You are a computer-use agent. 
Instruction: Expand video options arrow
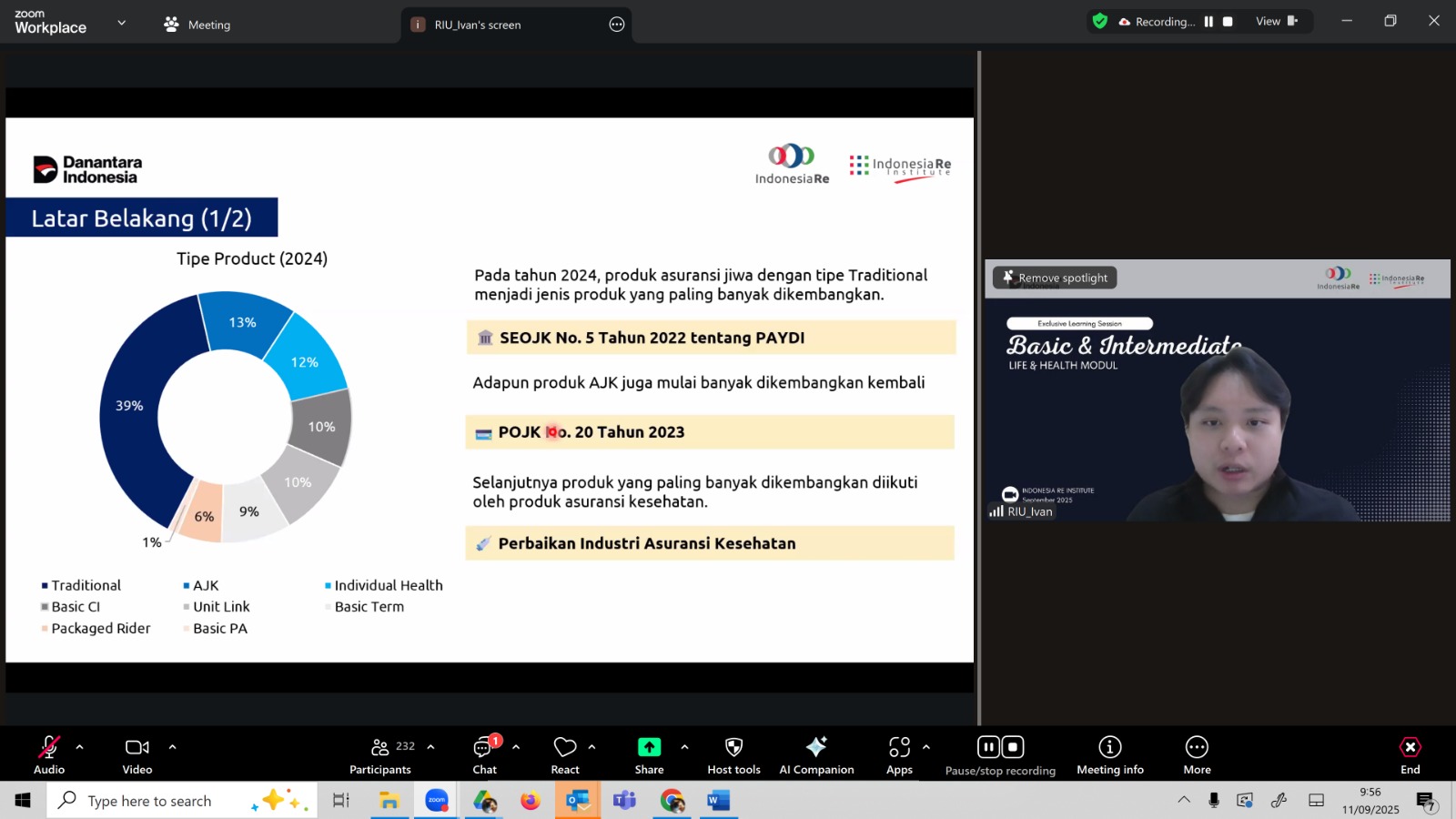[x=172, y=747]
